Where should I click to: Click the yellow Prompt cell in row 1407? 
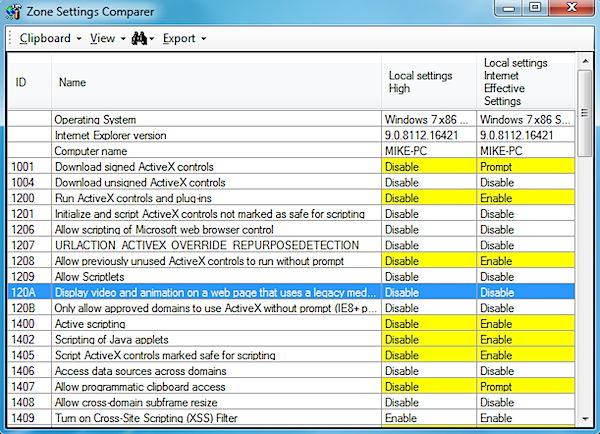pyautogui.click(x=526, y=386)
